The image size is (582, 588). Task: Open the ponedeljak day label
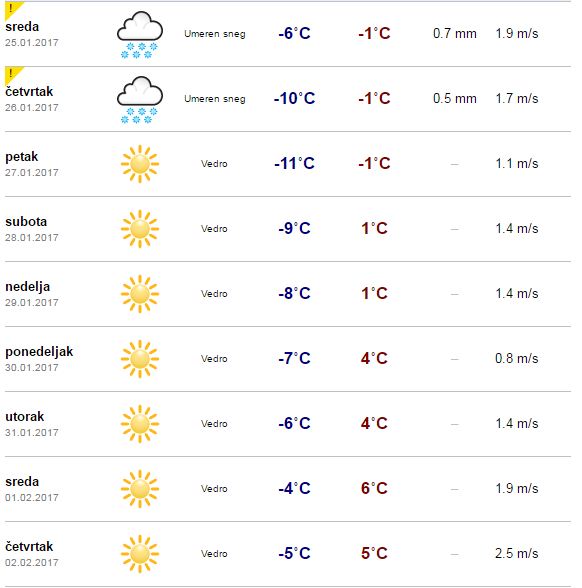coord(39,352)
